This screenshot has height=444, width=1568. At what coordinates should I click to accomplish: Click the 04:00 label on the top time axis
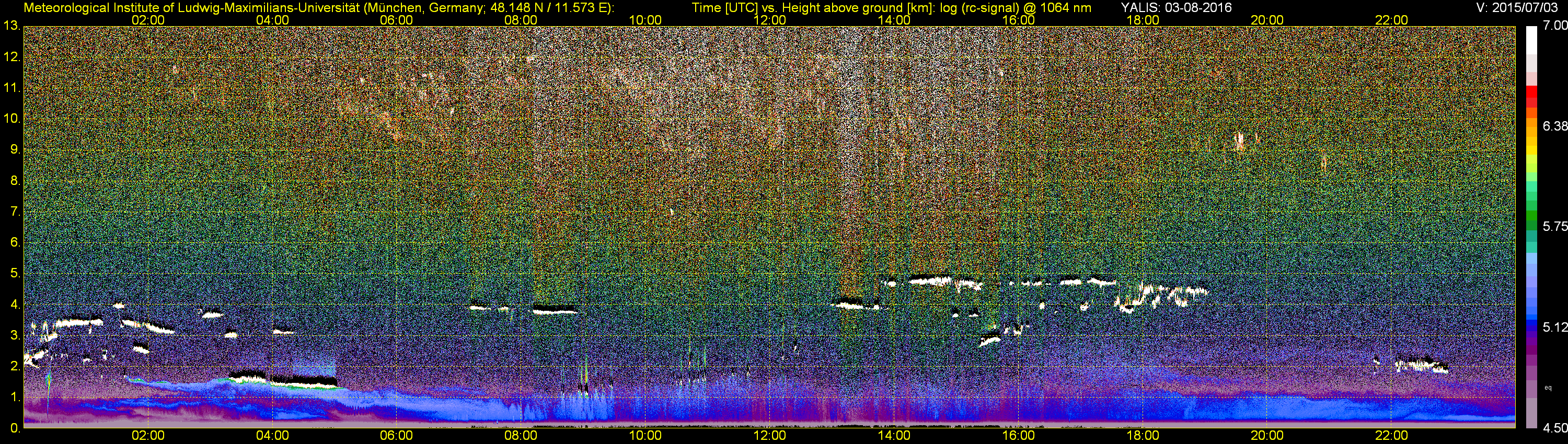tap(272, 20)
